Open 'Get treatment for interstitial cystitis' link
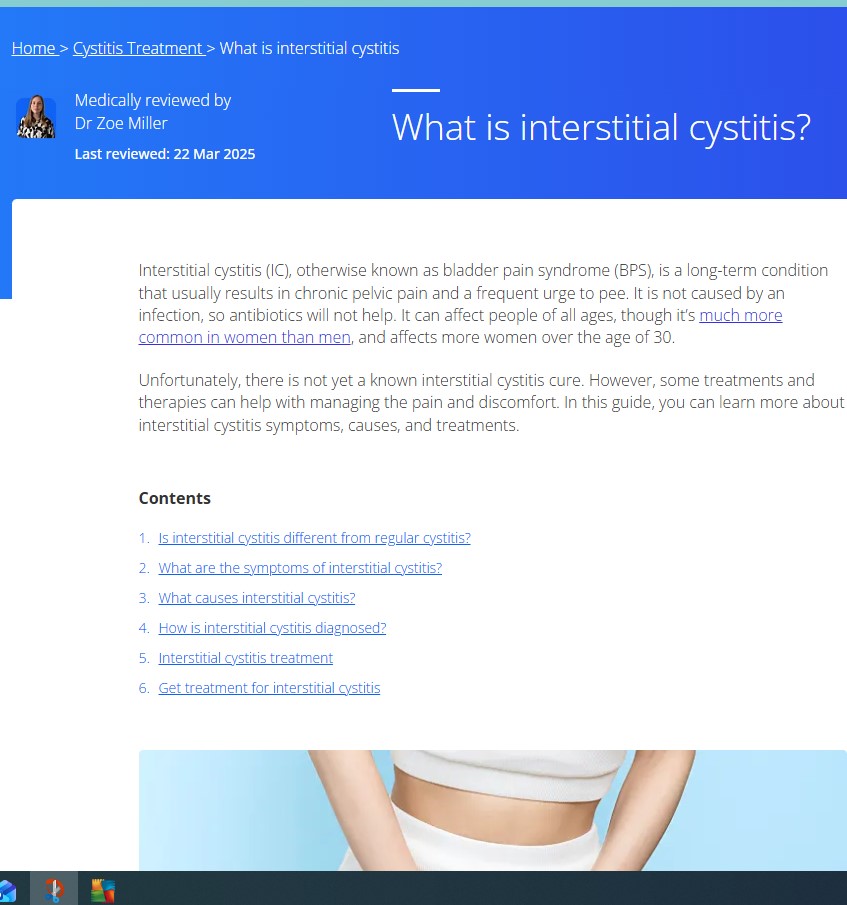The height and width of the screenshot is (905, 847). (x=269, y=688)
